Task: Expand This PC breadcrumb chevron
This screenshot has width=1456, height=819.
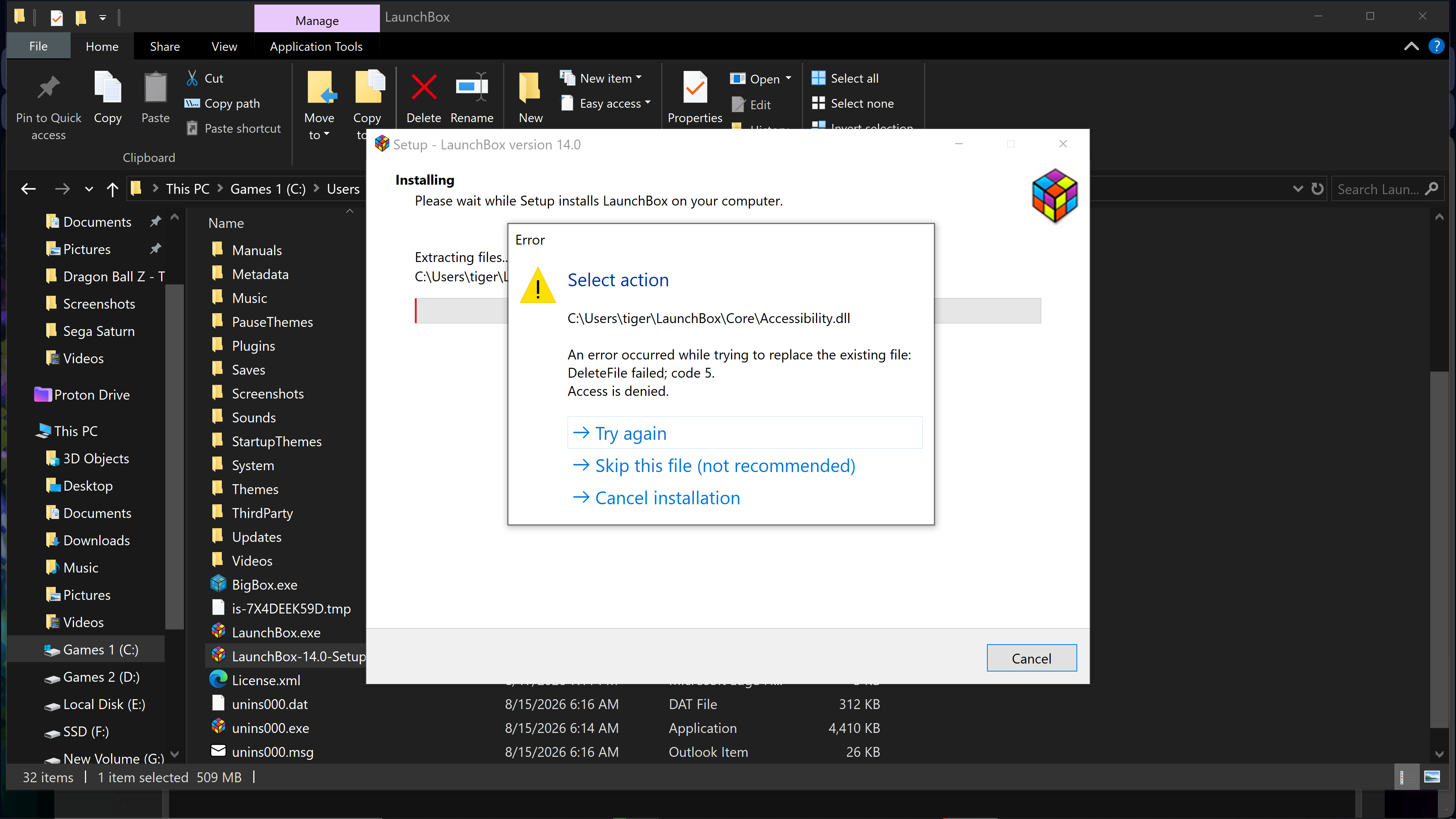Action: click(220, 189)
